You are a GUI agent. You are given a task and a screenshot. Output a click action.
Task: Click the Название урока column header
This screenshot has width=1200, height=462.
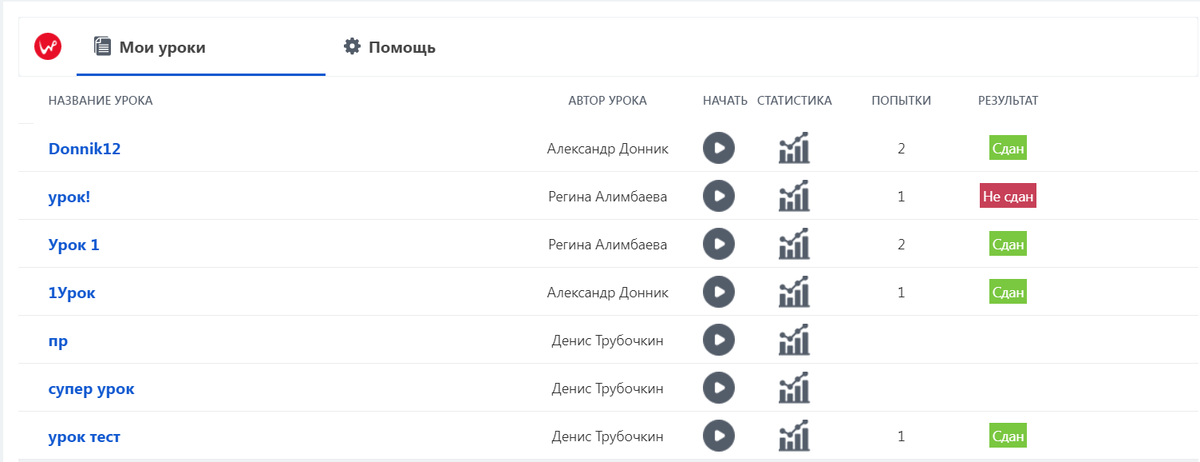pos(100,100)
